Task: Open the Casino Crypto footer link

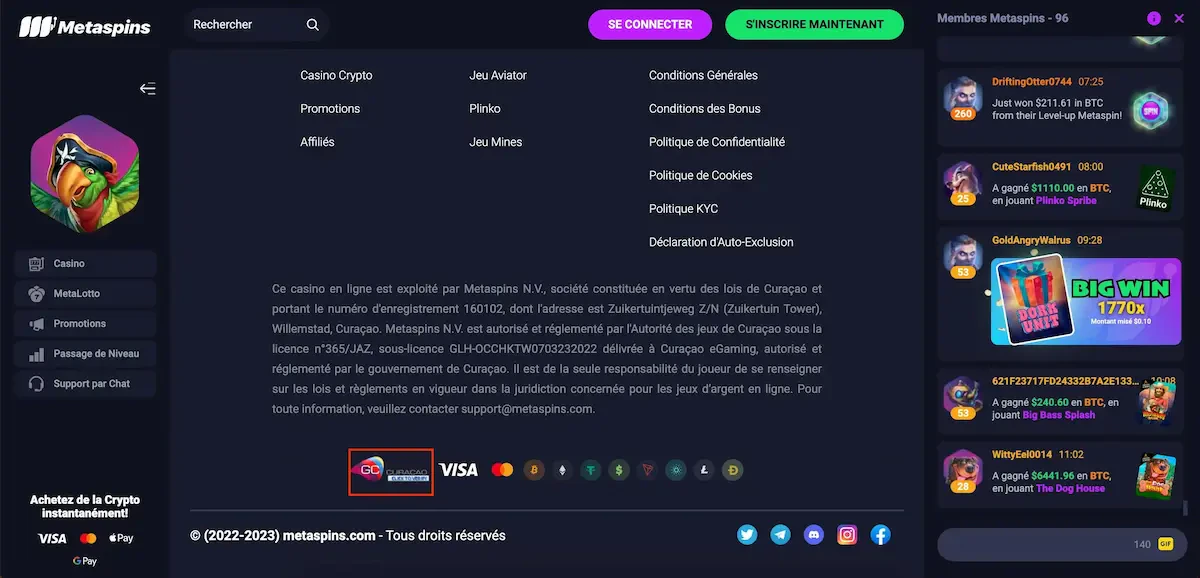Action: [336, 75]
